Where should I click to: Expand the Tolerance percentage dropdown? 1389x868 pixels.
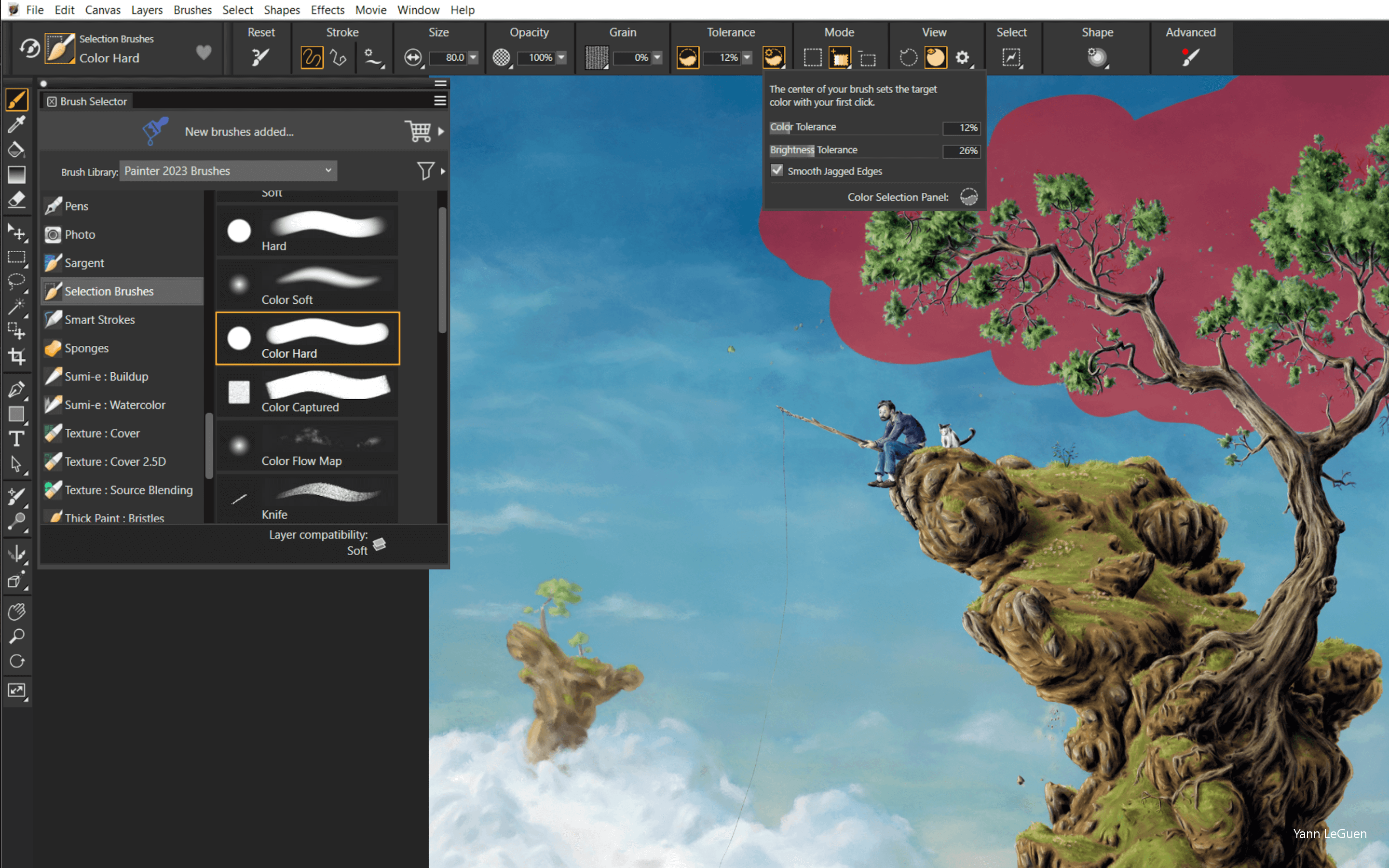click(747, 57)
